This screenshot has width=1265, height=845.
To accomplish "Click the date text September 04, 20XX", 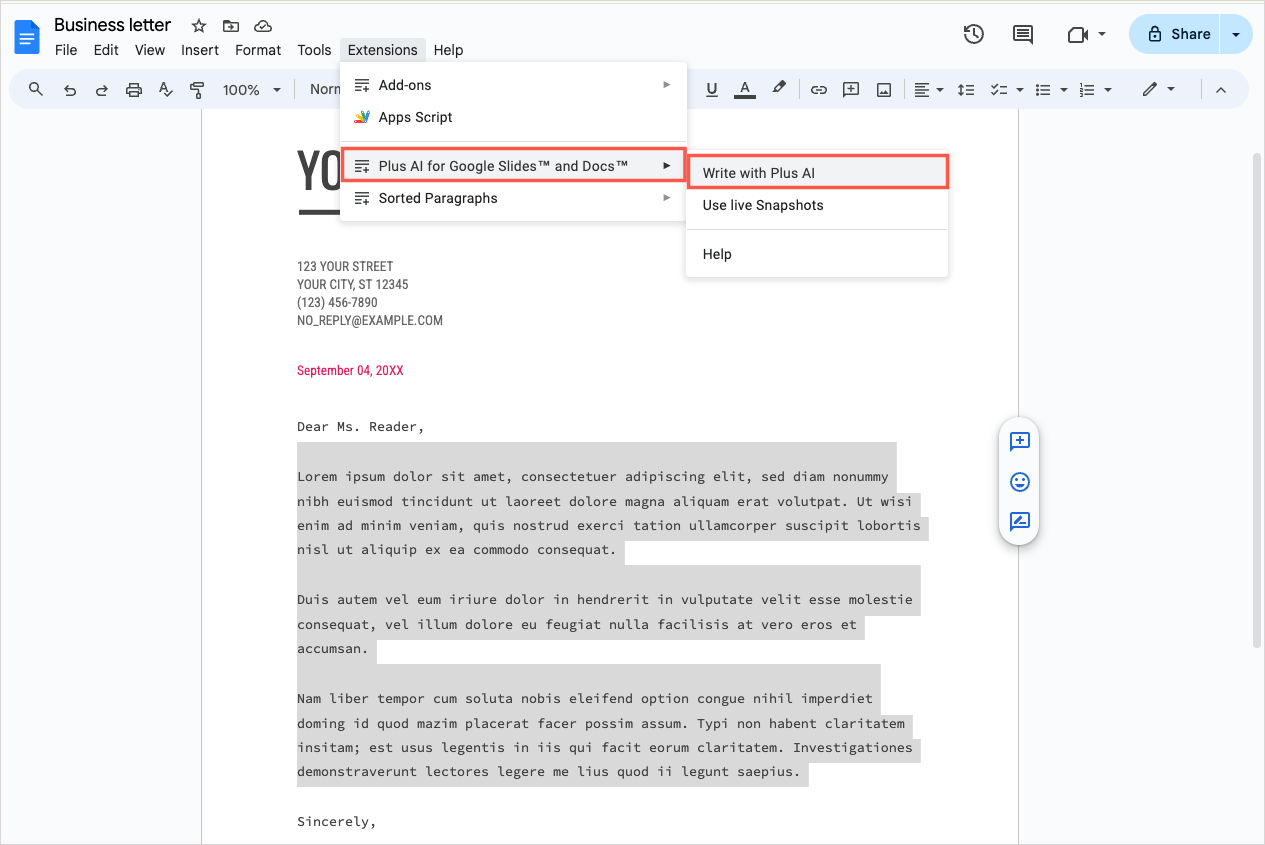I will tap(350, 371).
